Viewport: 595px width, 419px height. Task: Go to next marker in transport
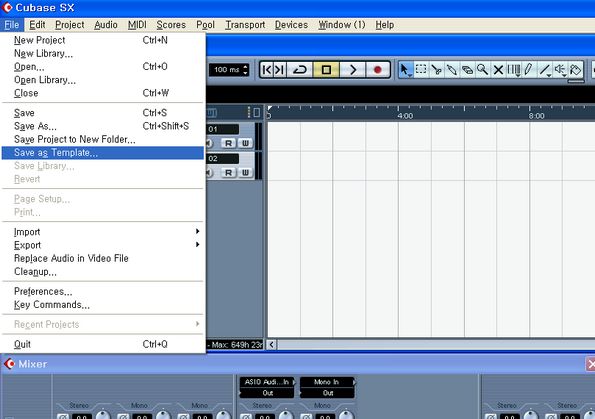pyautogui.click(x=280, y=69)
